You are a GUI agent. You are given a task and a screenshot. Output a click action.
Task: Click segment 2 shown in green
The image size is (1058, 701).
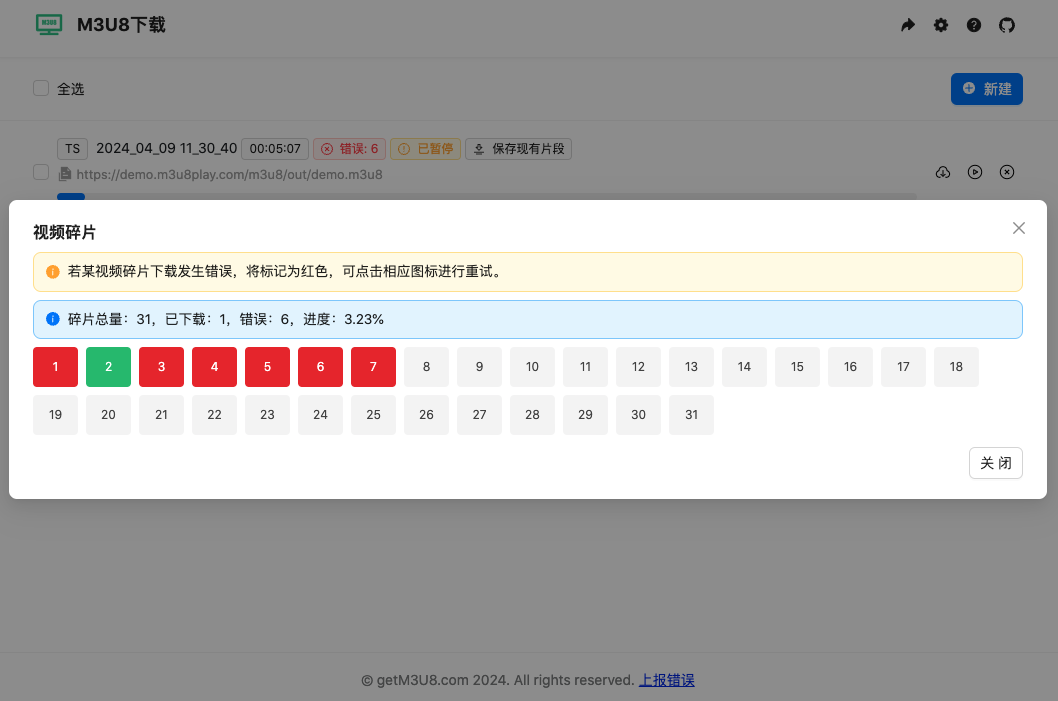108,367
